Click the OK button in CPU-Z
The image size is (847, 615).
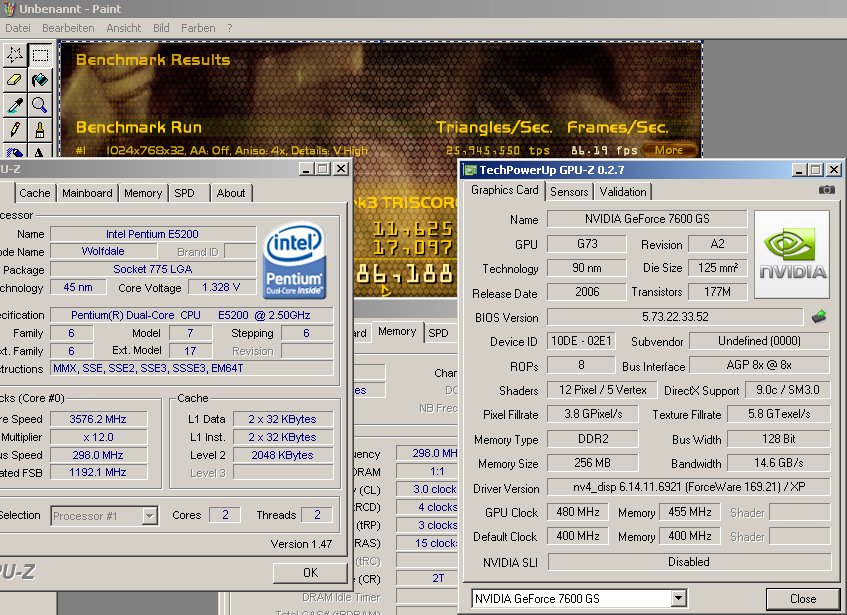(x=310, y=572)
